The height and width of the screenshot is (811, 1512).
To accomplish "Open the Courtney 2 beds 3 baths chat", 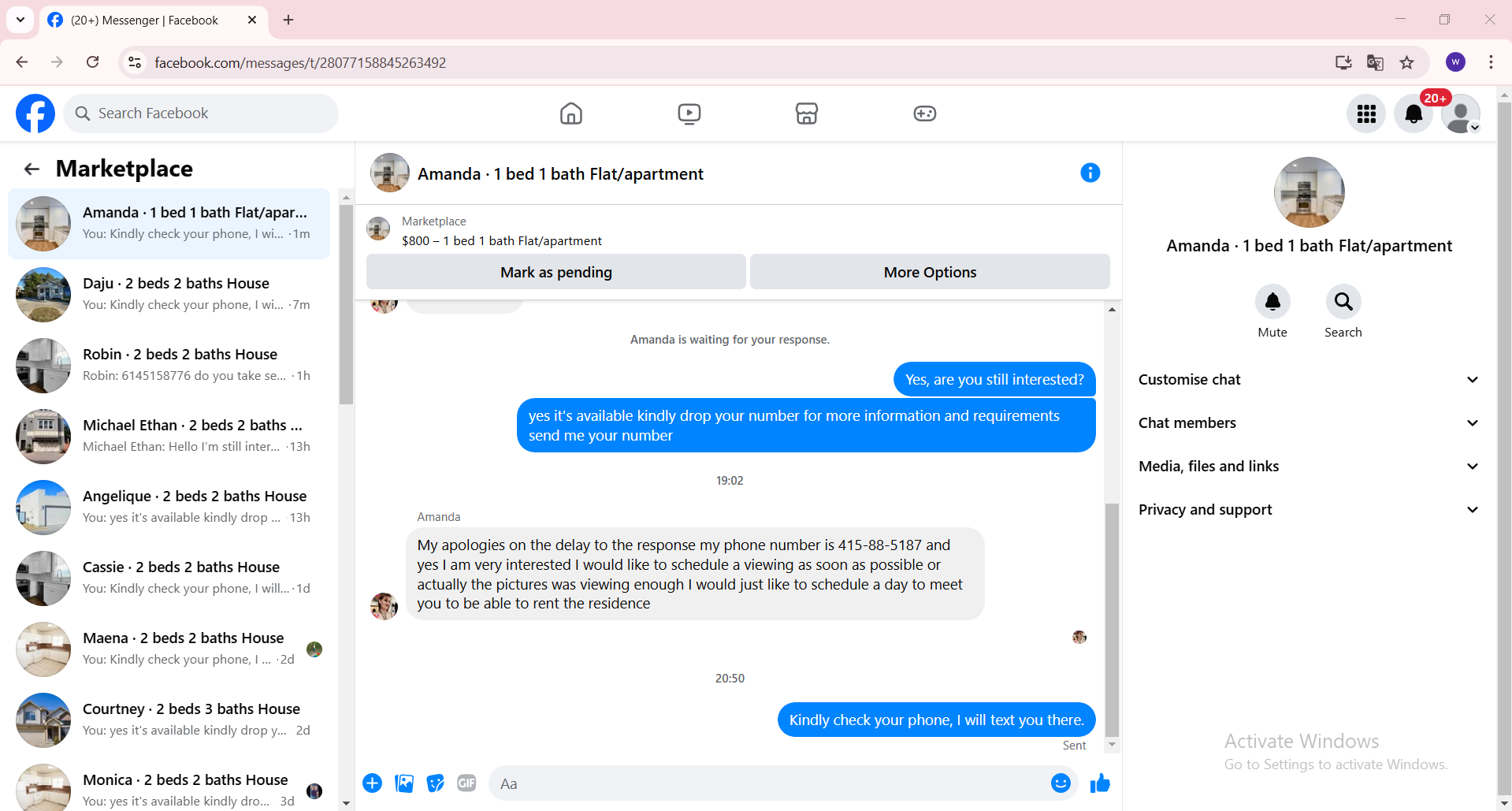I will 169,720.
